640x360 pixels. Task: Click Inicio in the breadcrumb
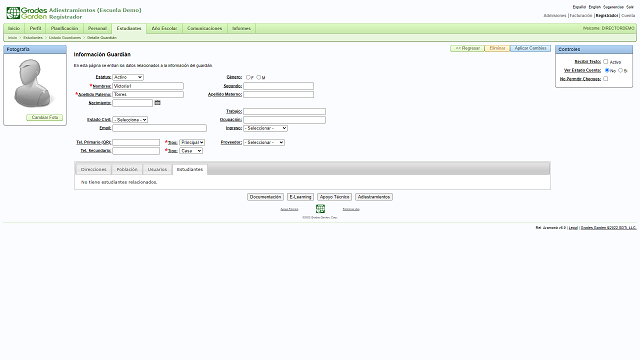(x=13, y=38)
